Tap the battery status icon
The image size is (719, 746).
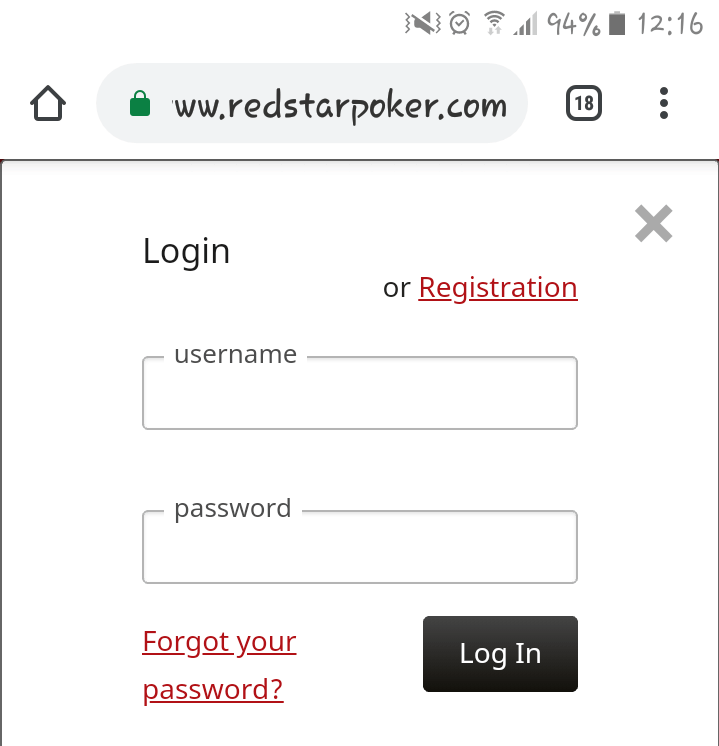click(x=617, y=23)
